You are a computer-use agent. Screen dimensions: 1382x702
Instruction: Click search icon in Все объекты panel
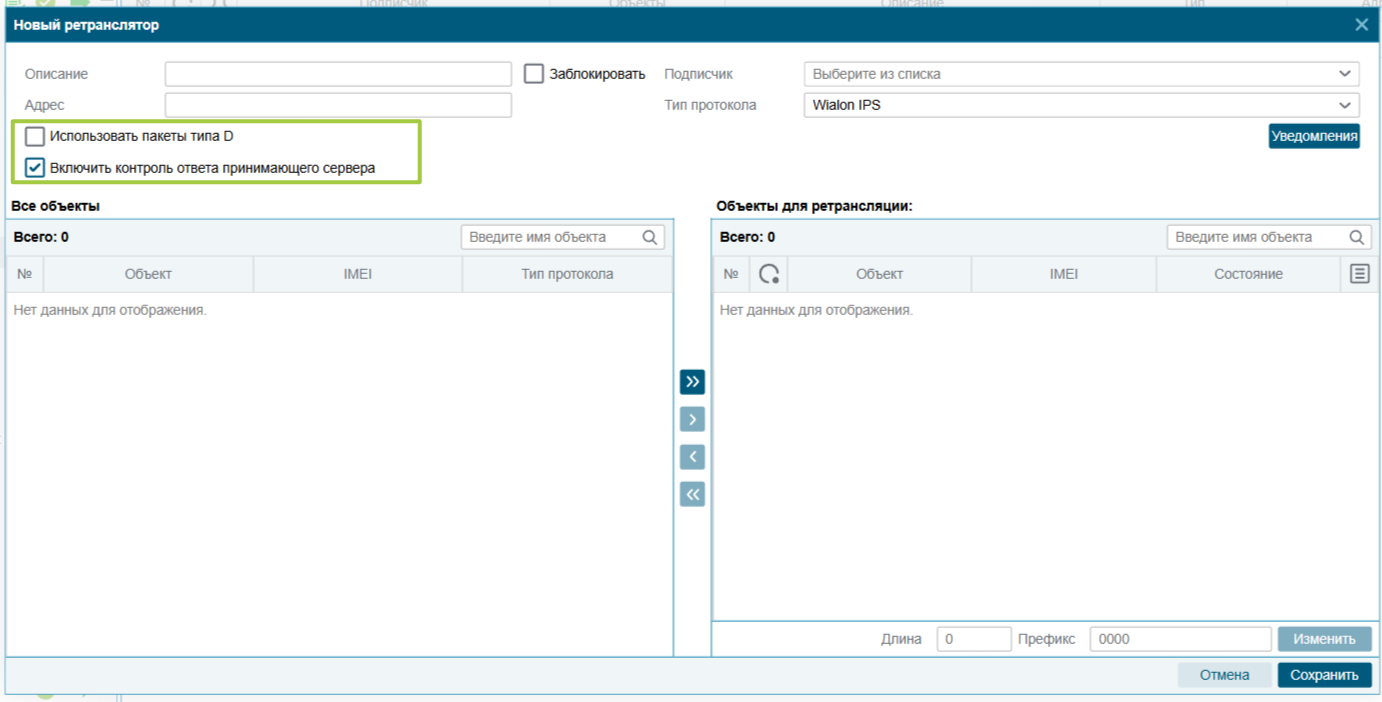pos(650,237)
